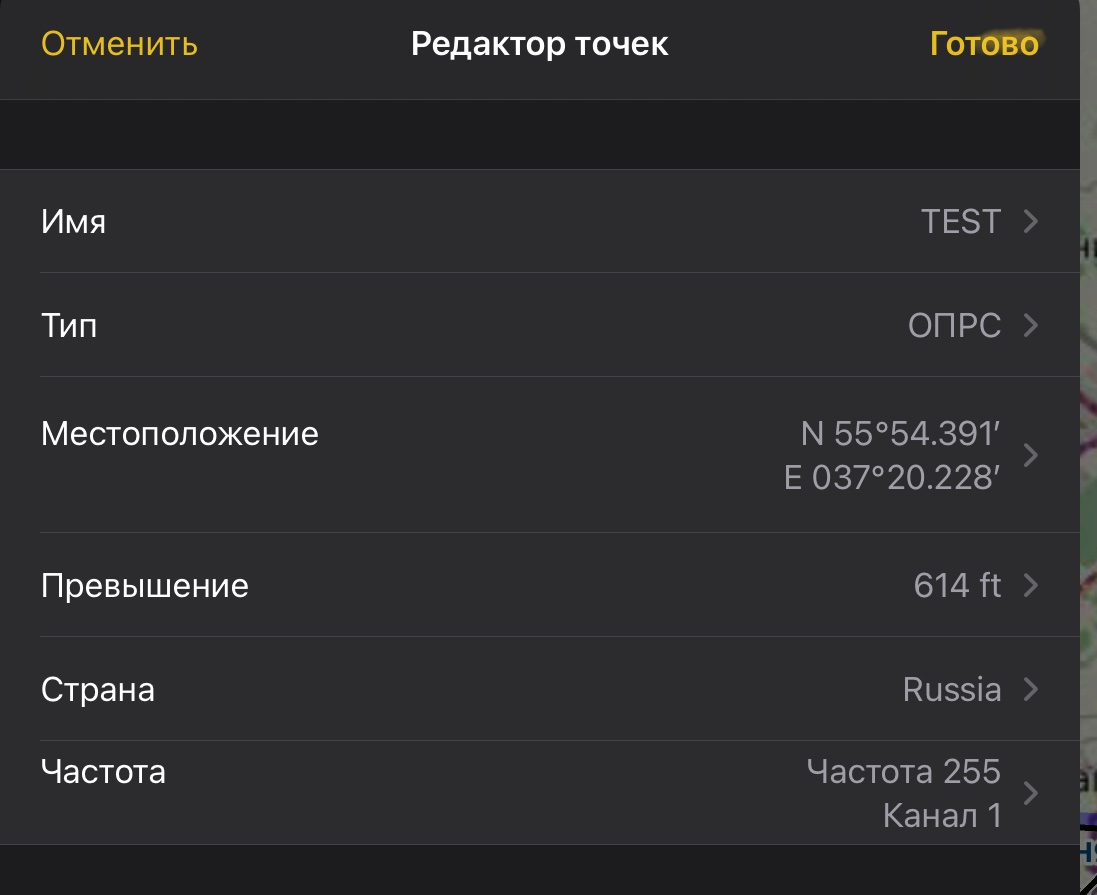Image resolution: width=1097 pixels, height=895 pixels.
Task: Tap the Канал 1 channel value
Action: 942,816
